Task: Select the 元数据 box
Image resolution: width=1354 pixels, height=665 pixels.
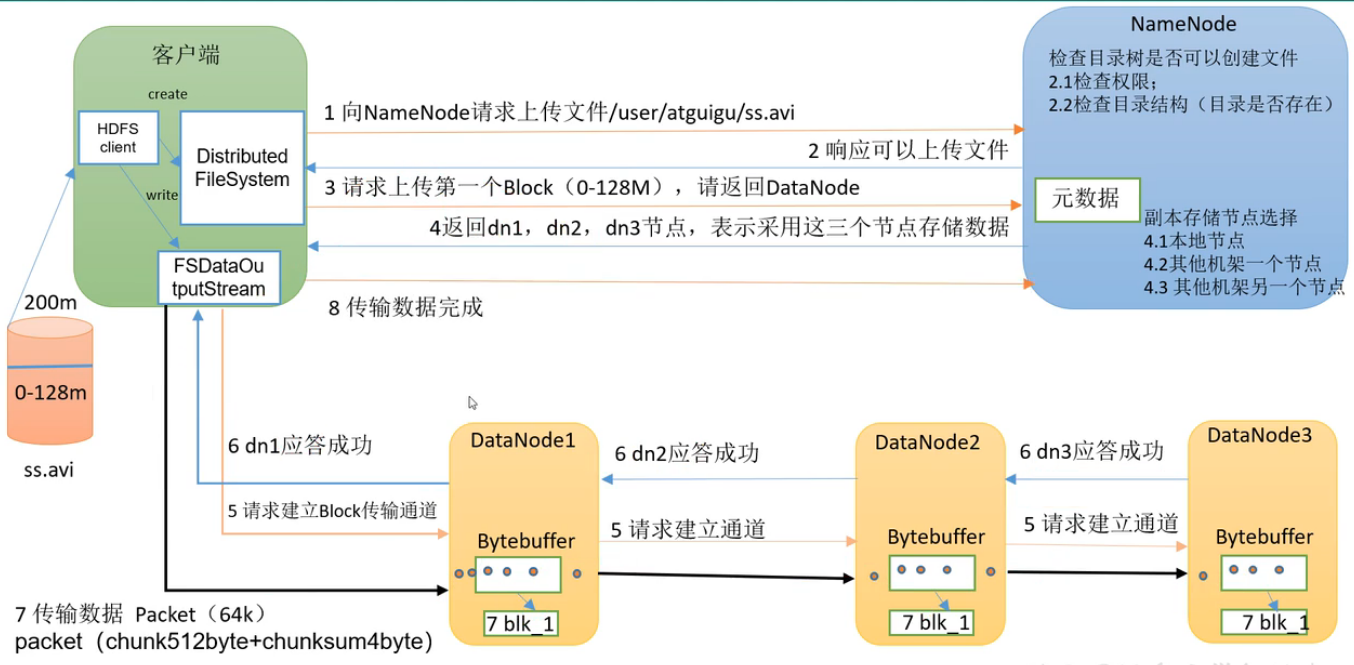Action: [1085, 198]
